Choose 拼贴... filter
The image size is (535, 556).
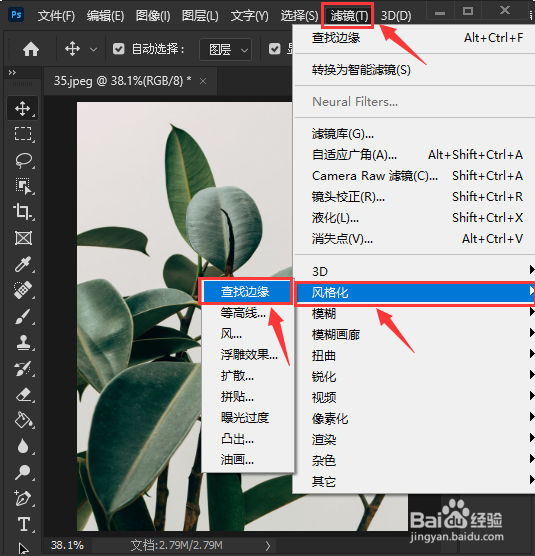(x=248, y=397)
